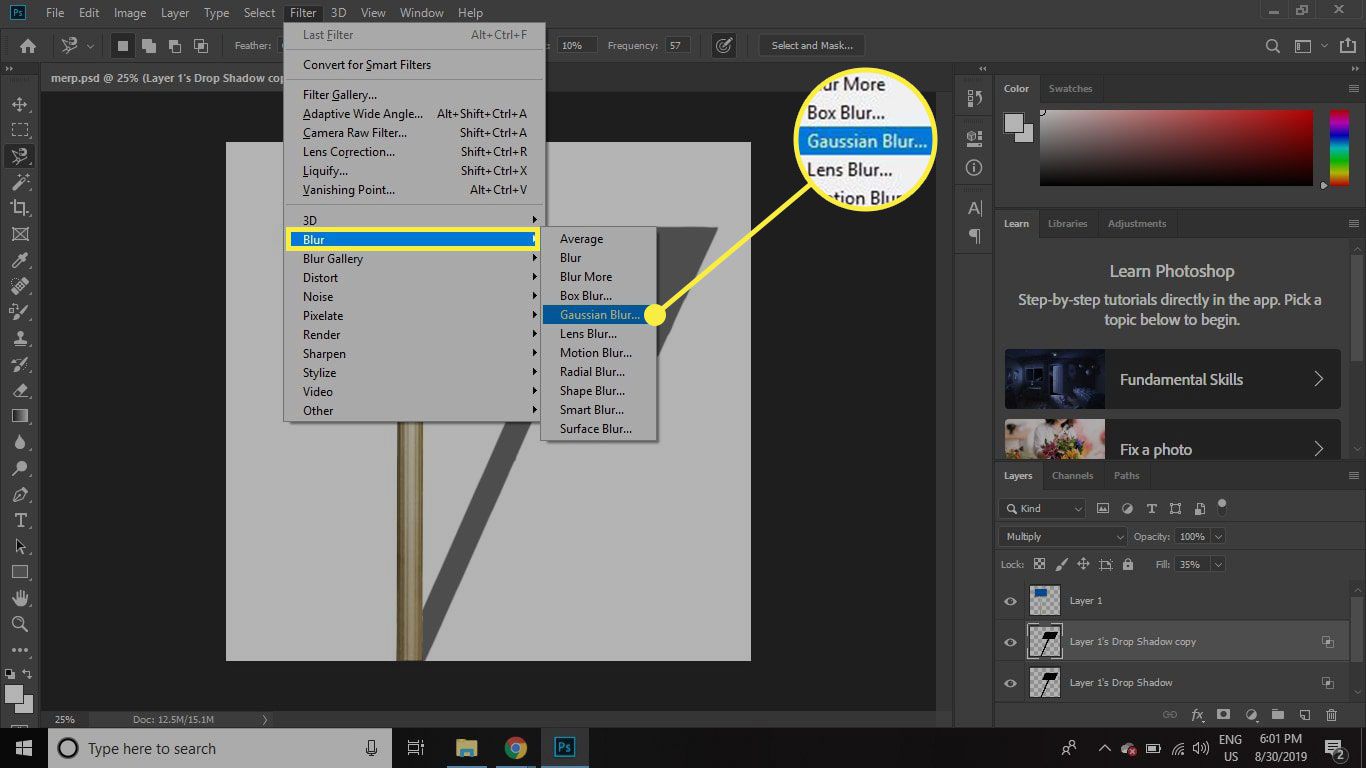The image size is (1366, 768).
Task: Create a new layer group folder icon
Action: 1278,715
